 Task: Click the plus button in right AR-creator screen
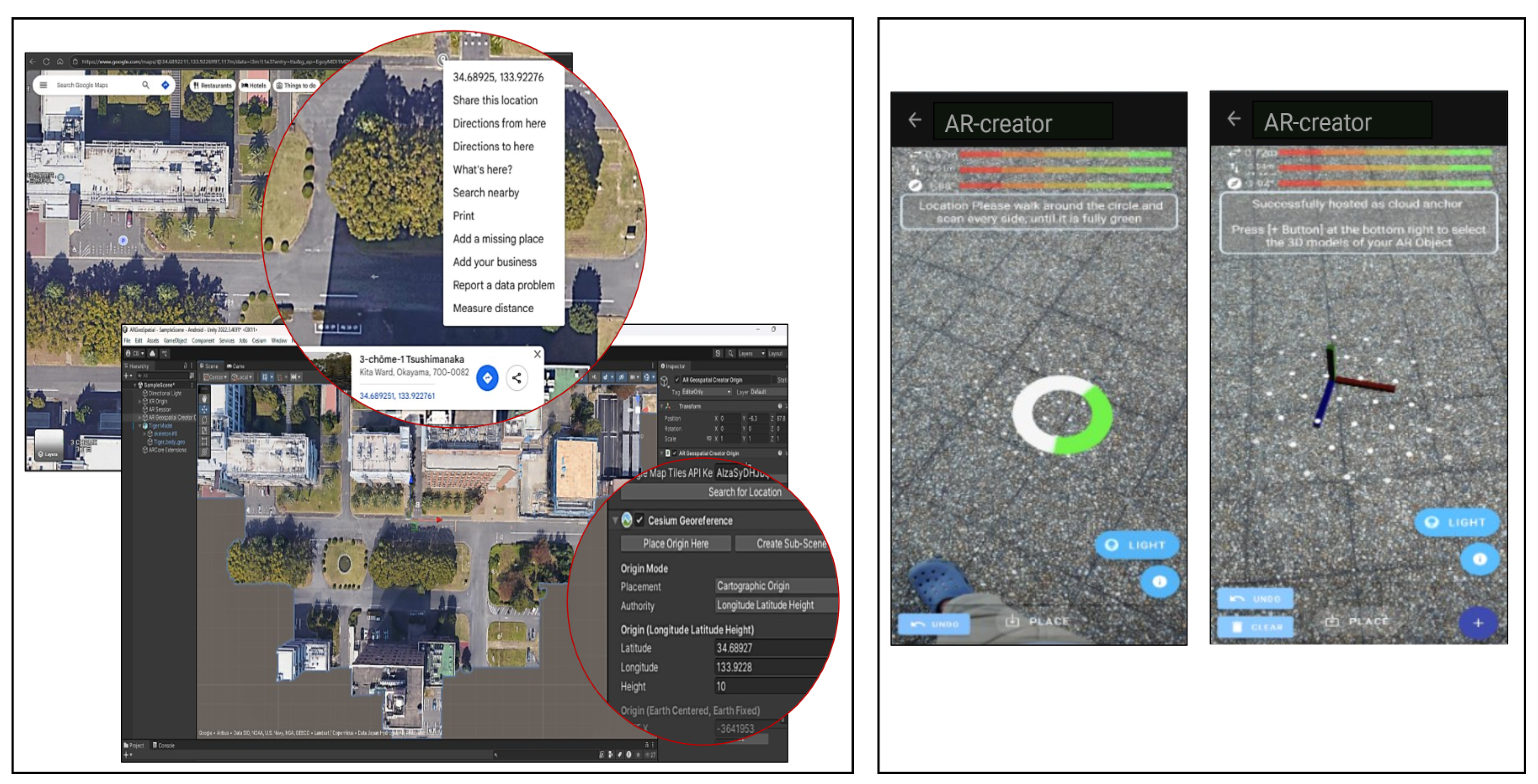pos(1478,623)
